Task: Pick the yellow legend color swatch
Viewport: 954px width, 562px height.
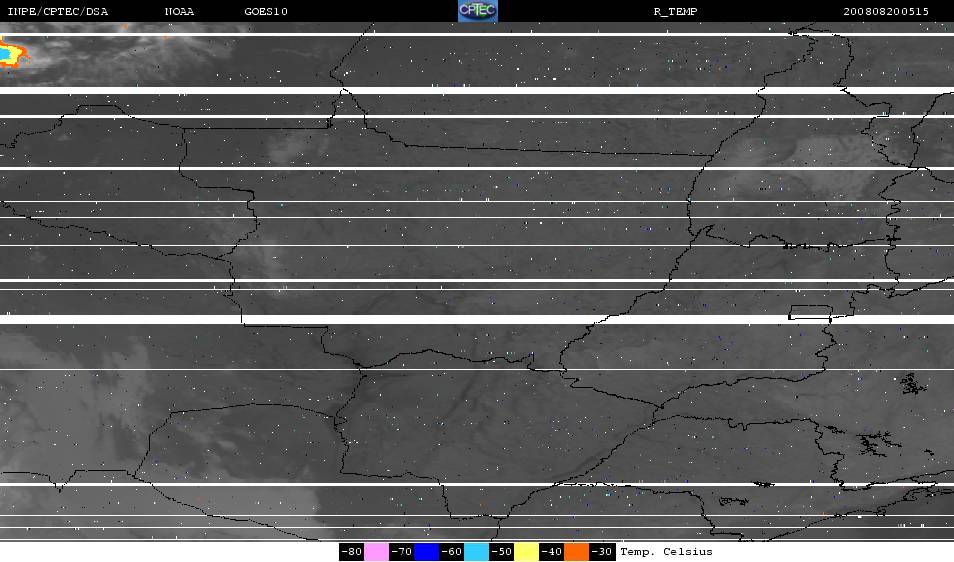Action: 527,551
